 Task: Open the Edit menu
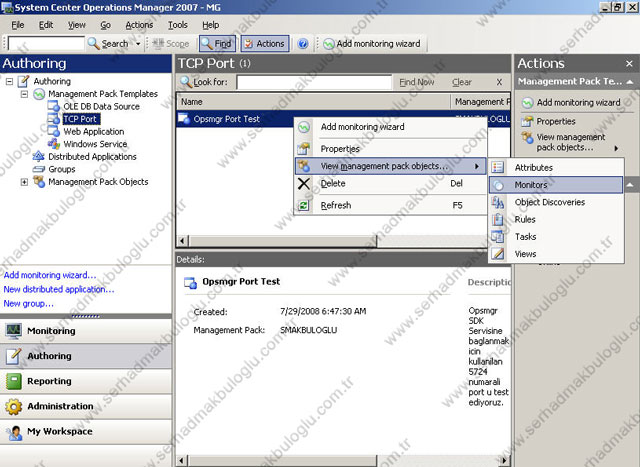46,25
